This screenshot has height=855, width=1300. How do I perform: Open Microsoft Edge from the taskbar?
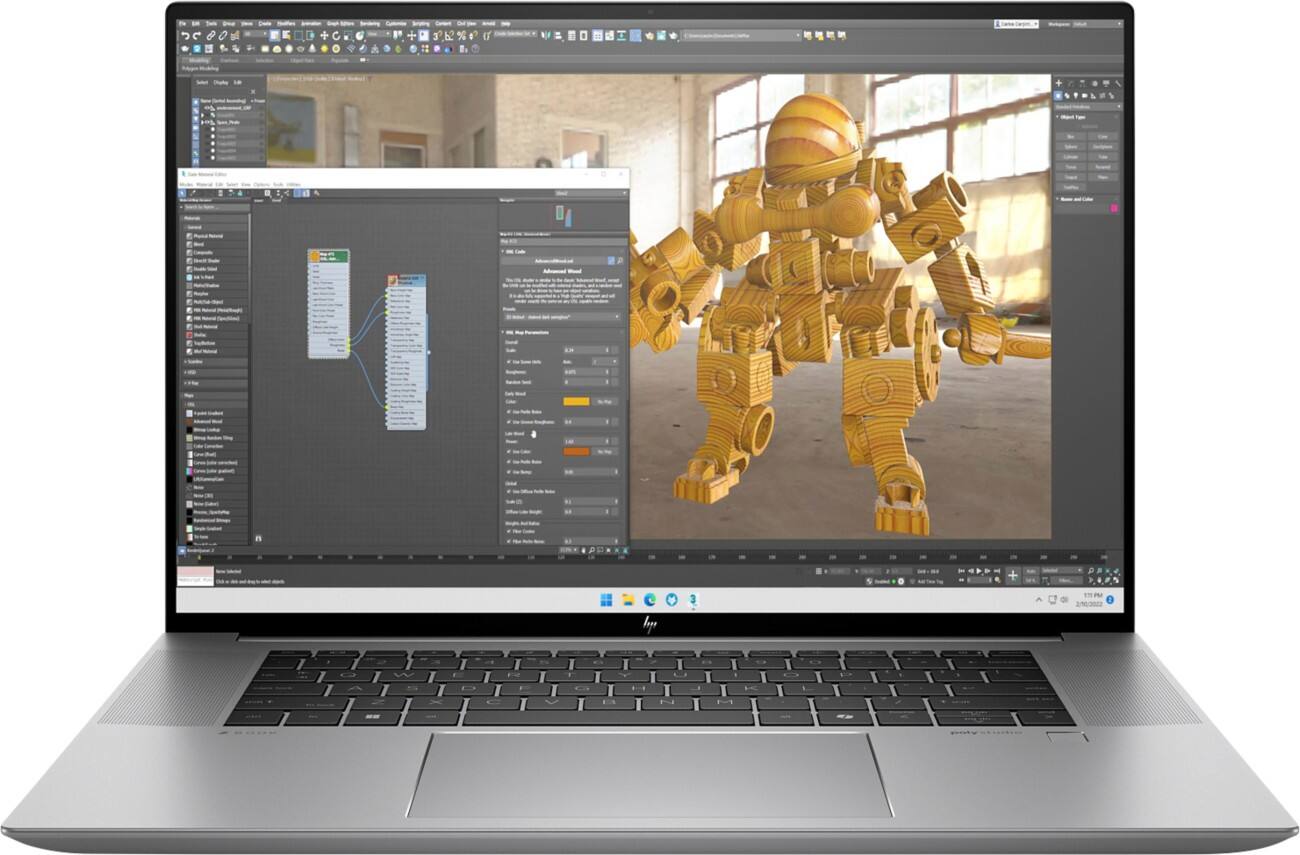[x=649, y=599]
